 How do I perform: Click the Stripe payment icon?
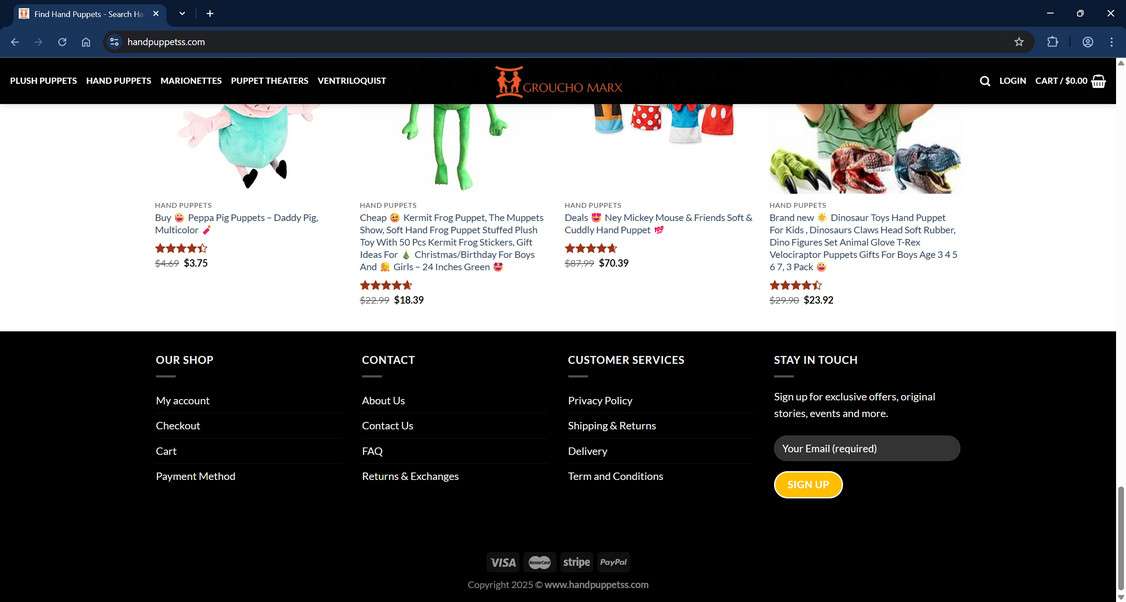click(577, 562)
